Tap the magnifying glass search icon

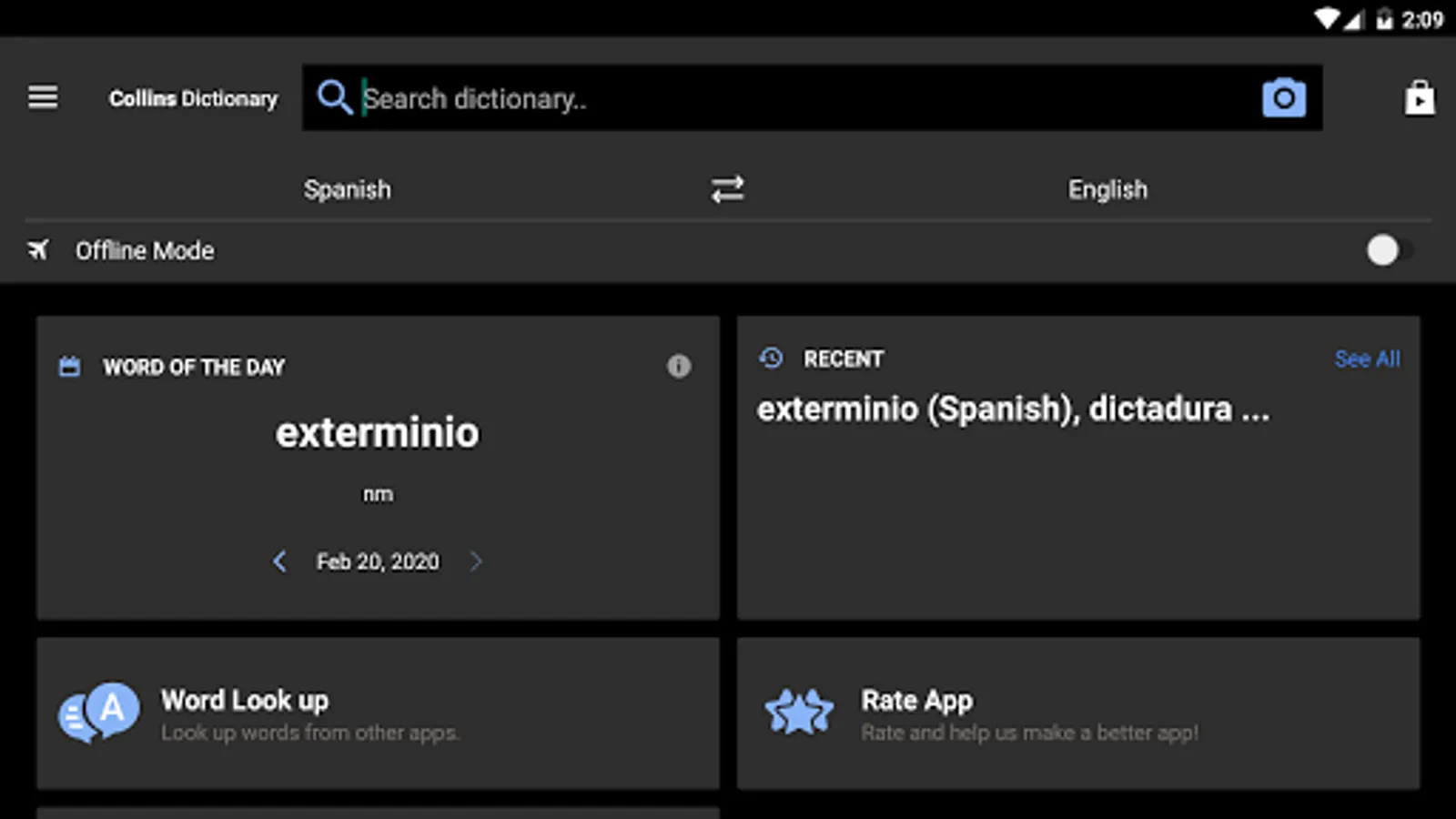tap(334, 97)
